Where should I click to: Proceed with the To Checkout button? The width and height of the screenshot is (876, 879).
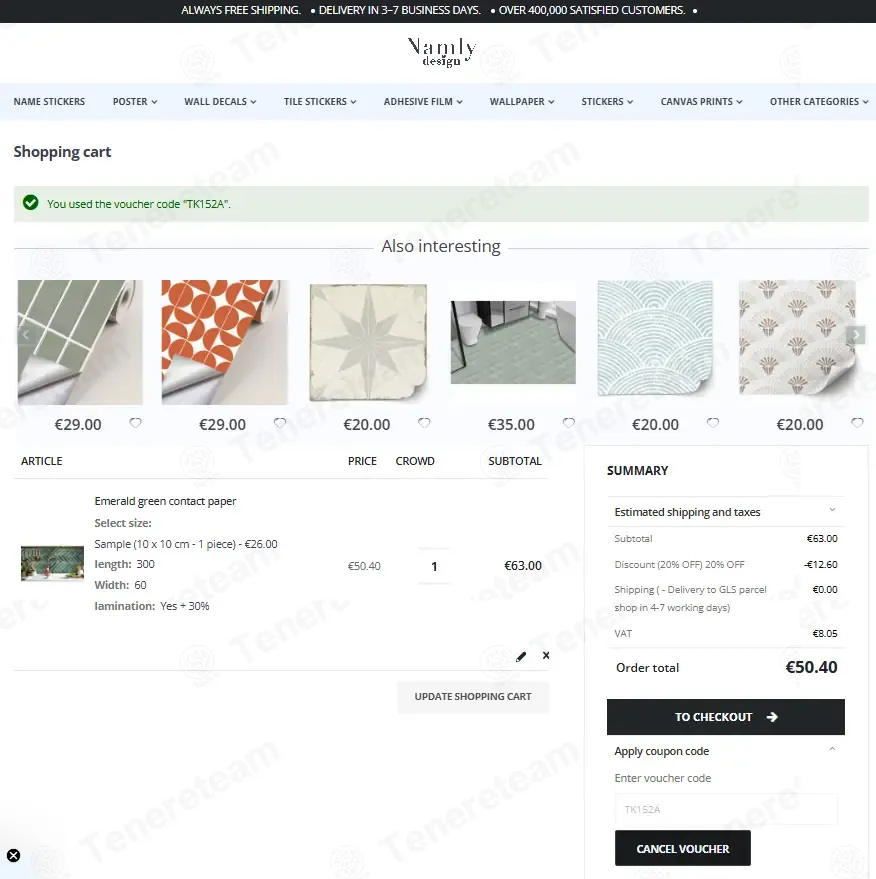click(726, 717)
